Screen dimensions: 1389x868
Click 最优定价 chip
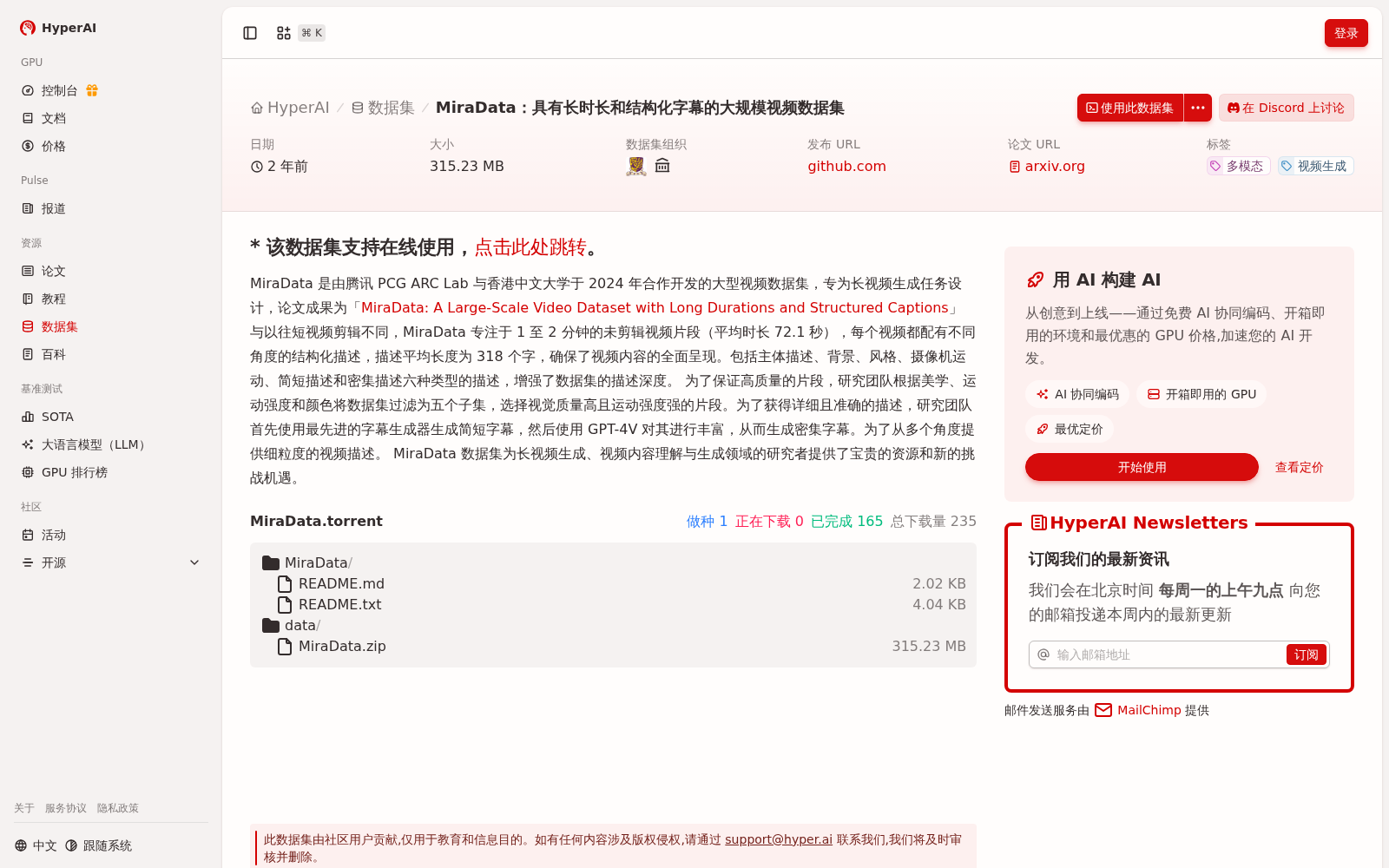[1070, 429]
